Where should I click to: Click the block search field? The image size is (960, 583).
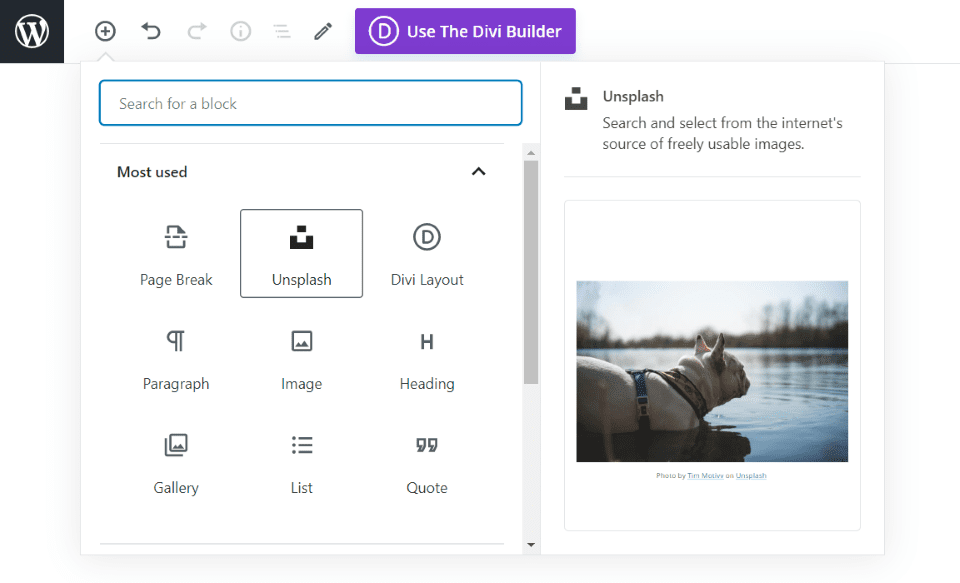click(x=310, y=103)
